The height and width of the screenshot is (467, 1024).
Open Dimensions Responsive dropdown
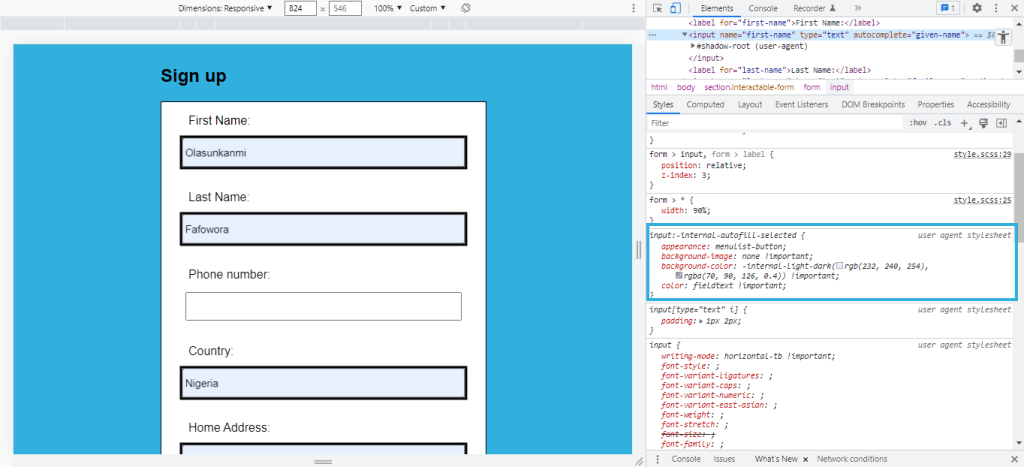click(226, 8)
